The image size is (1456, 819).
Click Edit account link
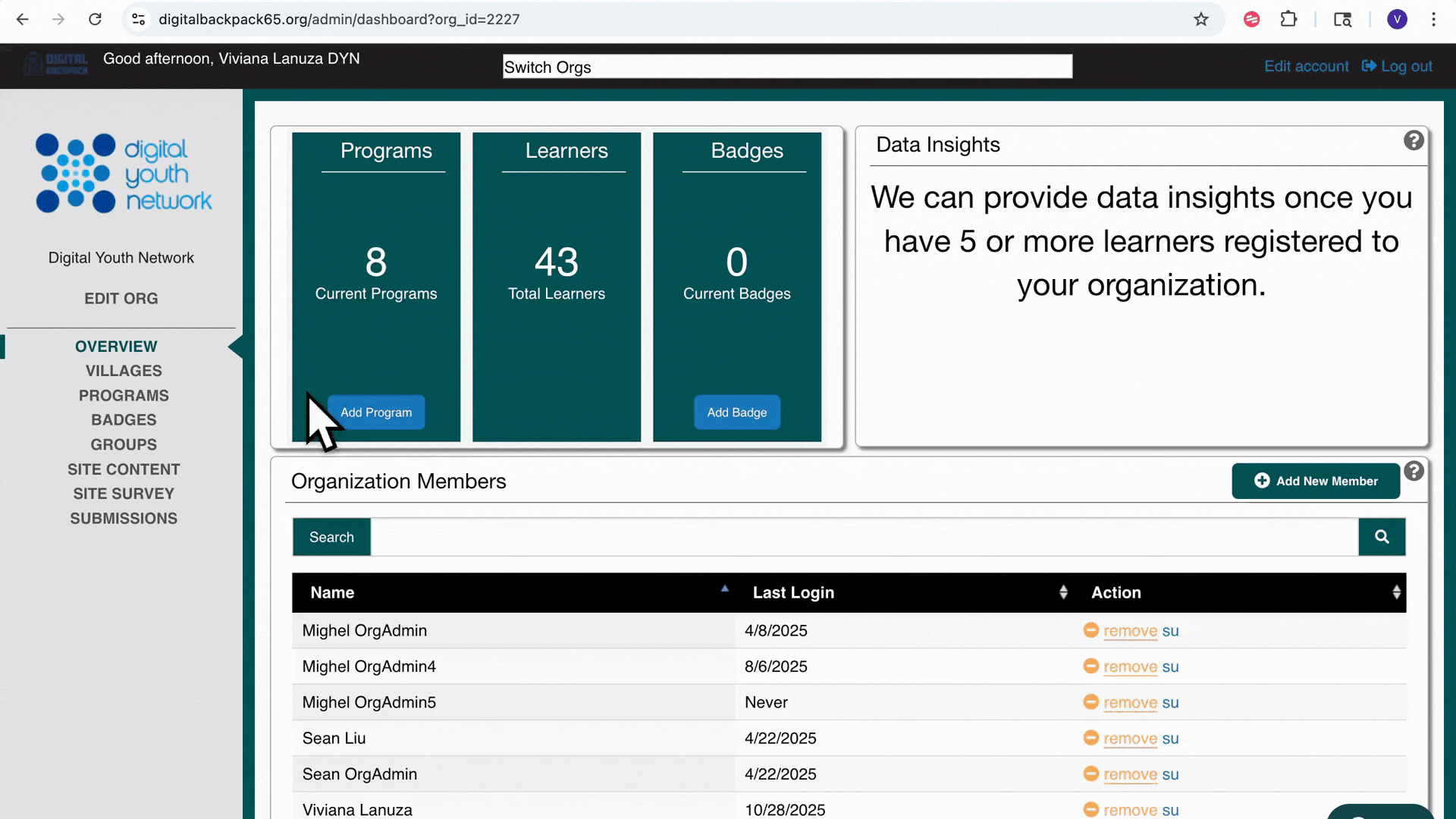tap(1306, 66)
